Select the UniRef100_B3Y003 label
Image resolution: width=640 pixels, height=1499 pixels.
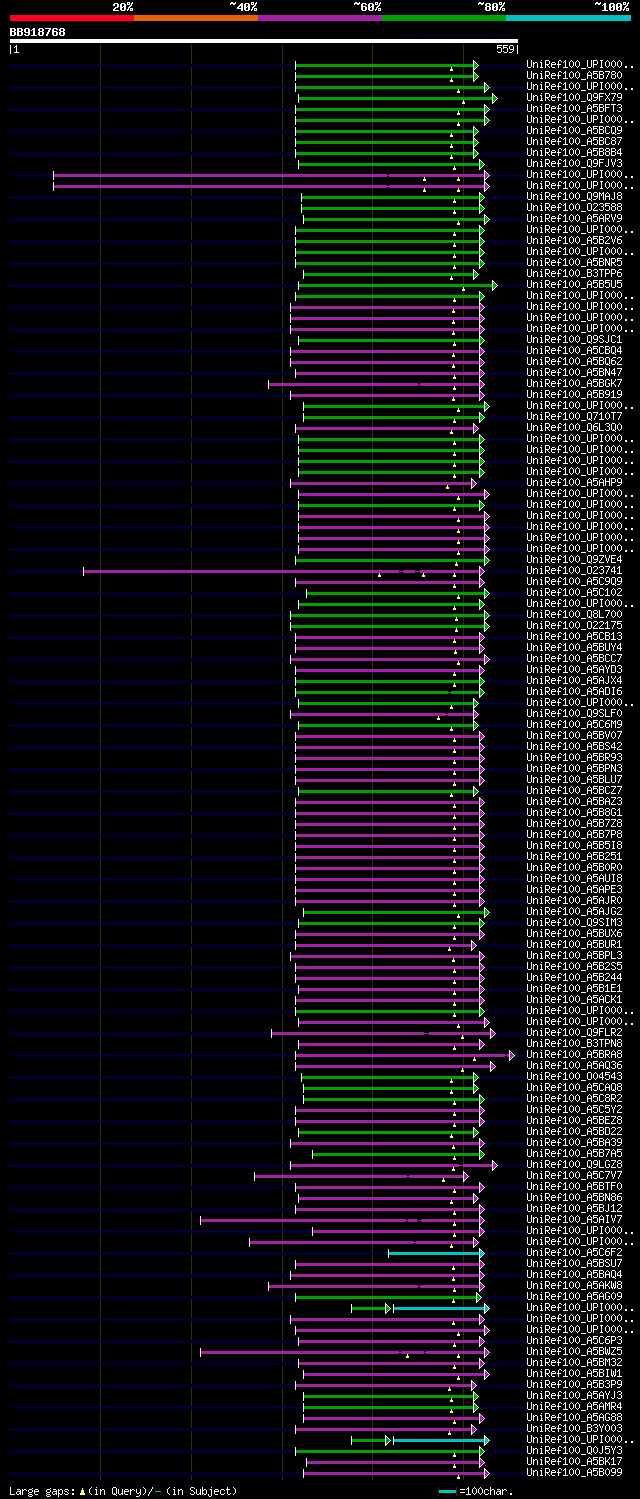point(574,1428)
